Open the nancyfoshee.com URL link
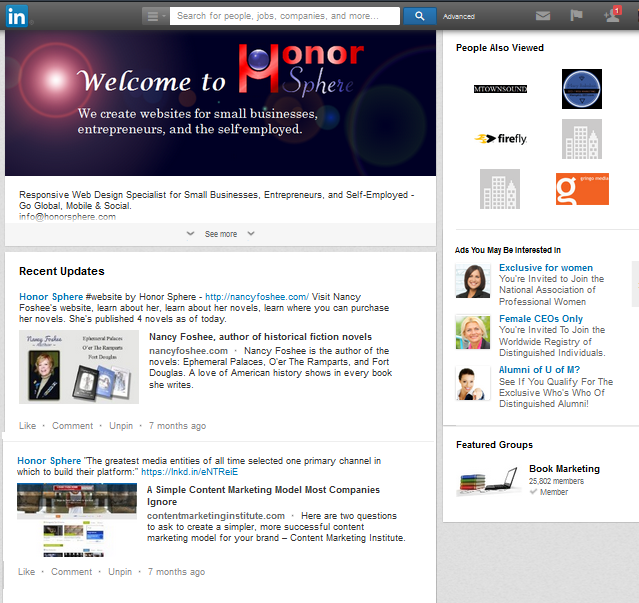This screenshot has width=639, height=603. tap(257, 297)
